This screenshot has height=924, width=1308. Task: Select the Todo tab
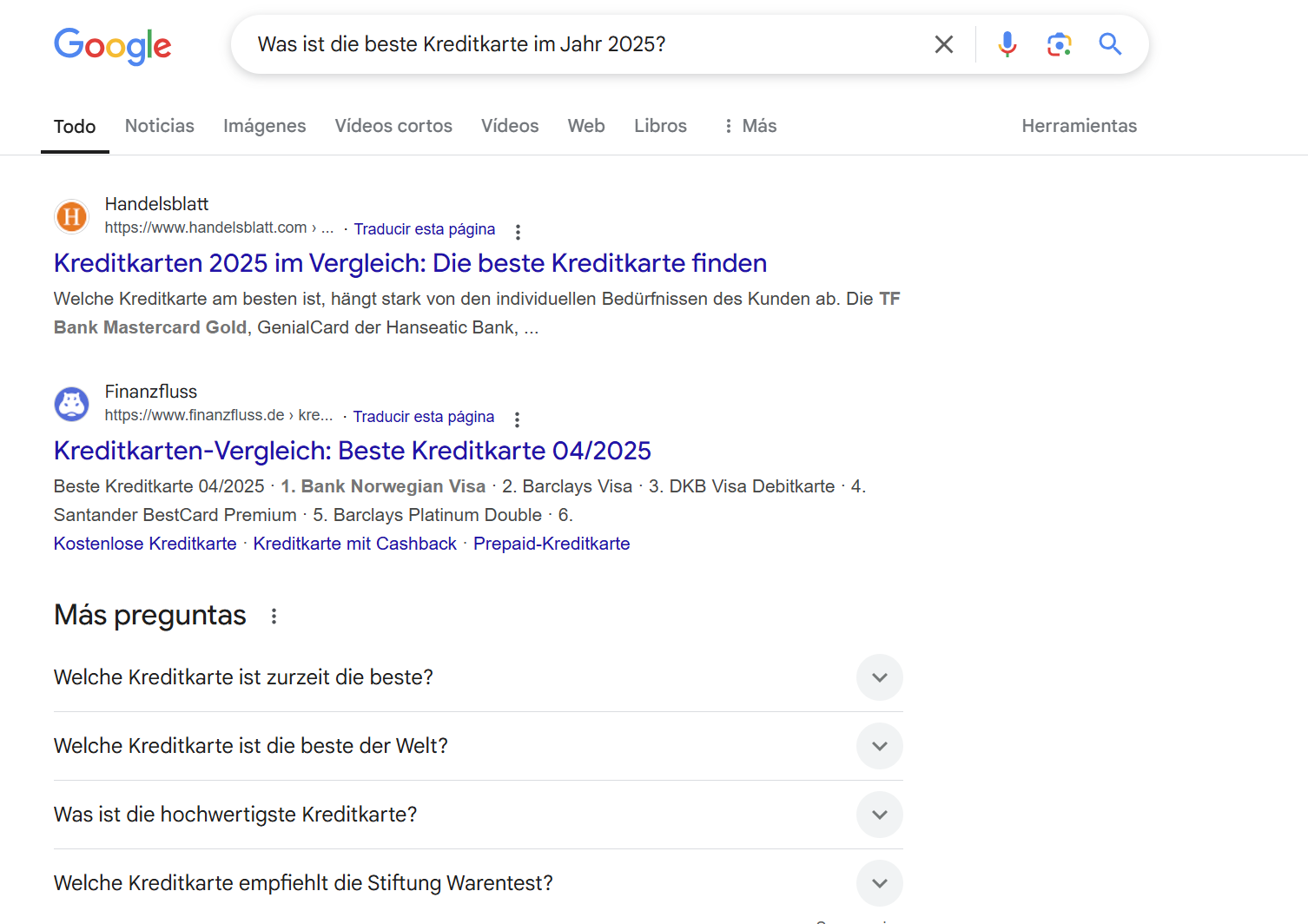coord(75,127)
